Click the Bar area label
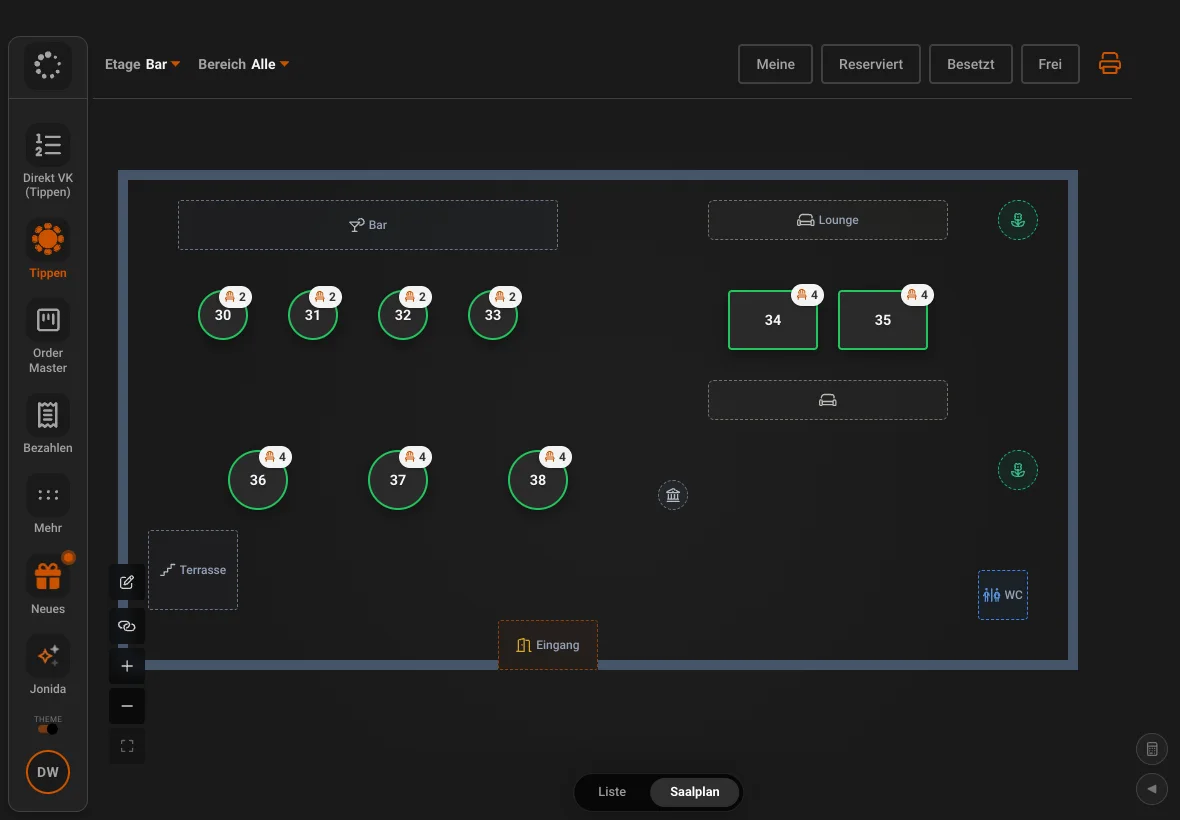Image resolution: width=1180 pixels, height=820 pixels. click(367, 225)
